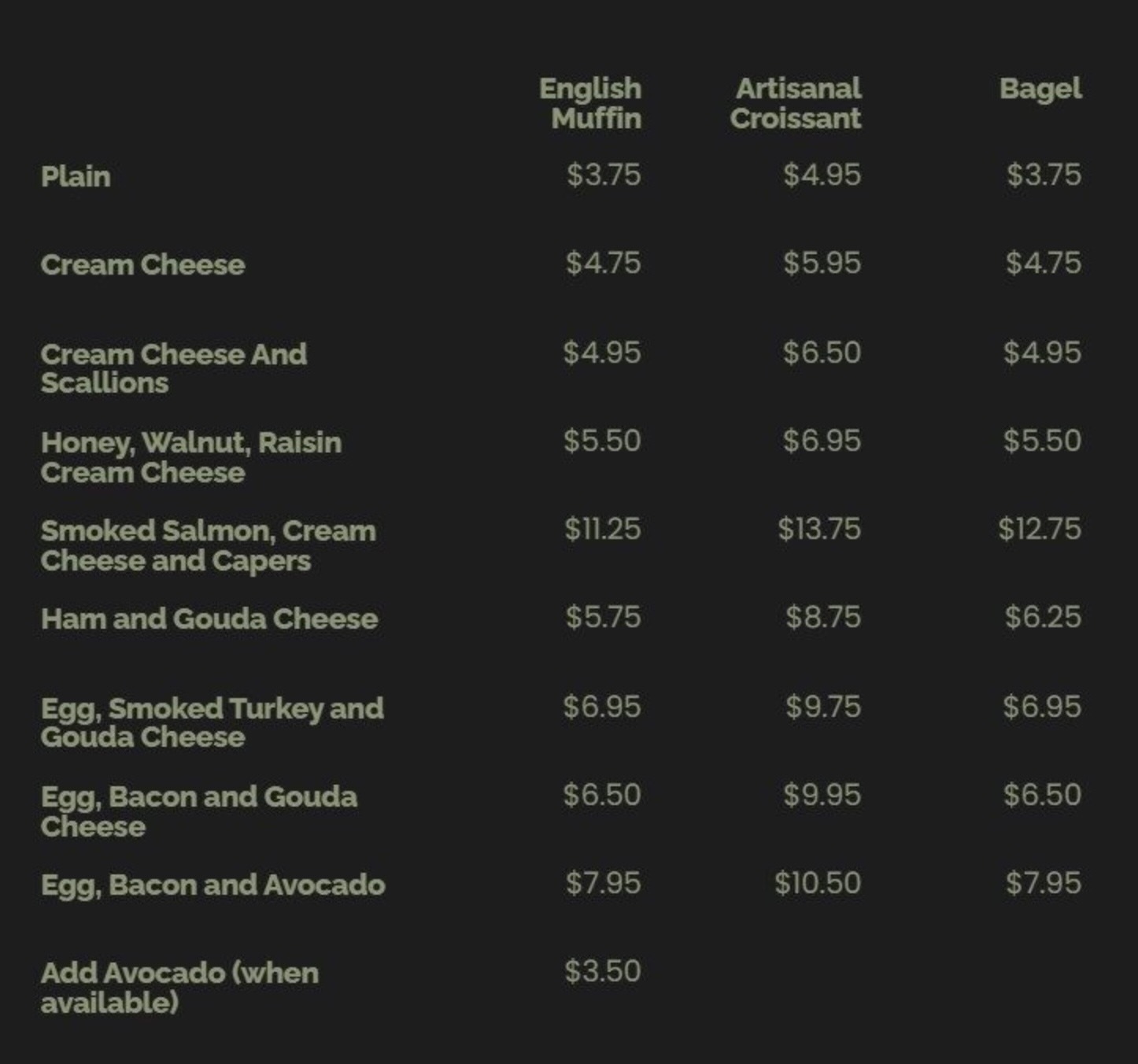This screenshot has height=1064, width=1138.
Task: Click the $11.25 English muffin price
Action: click(x=603, y=529)
